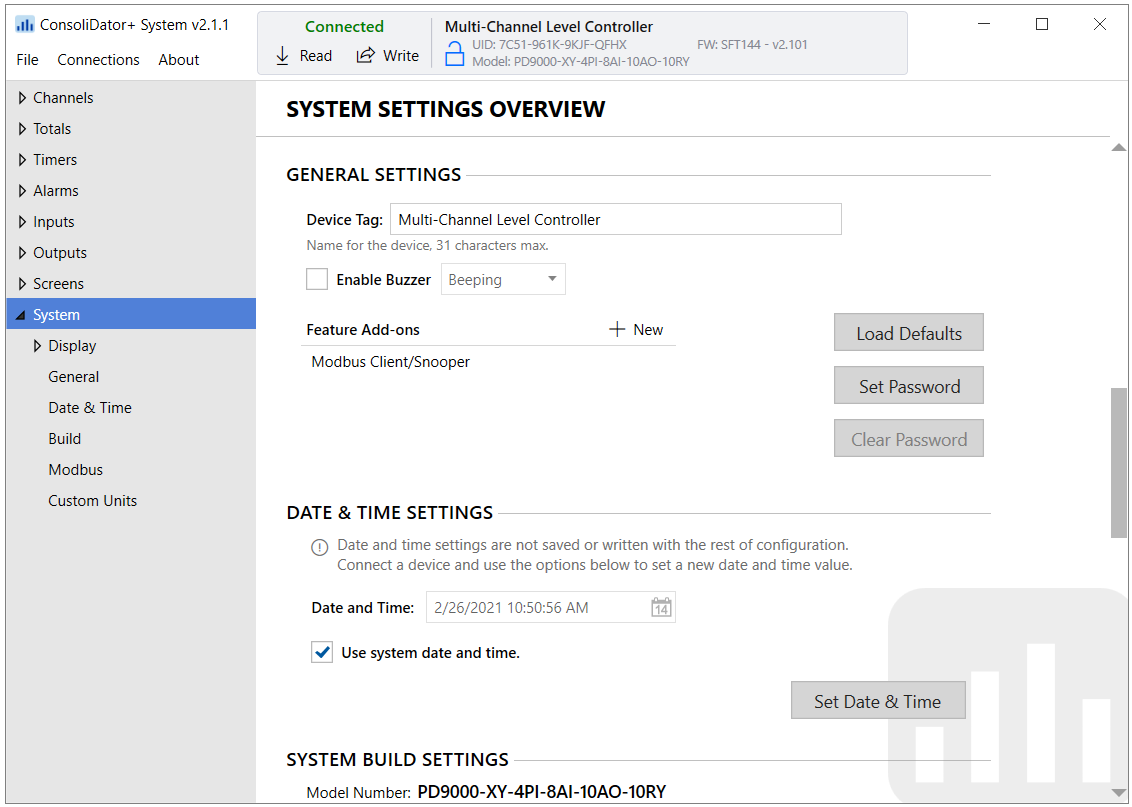Viewport: 1132px width, 807px height.
Task: Uncheck Use system date and time
Action: [x=322, y=652]
